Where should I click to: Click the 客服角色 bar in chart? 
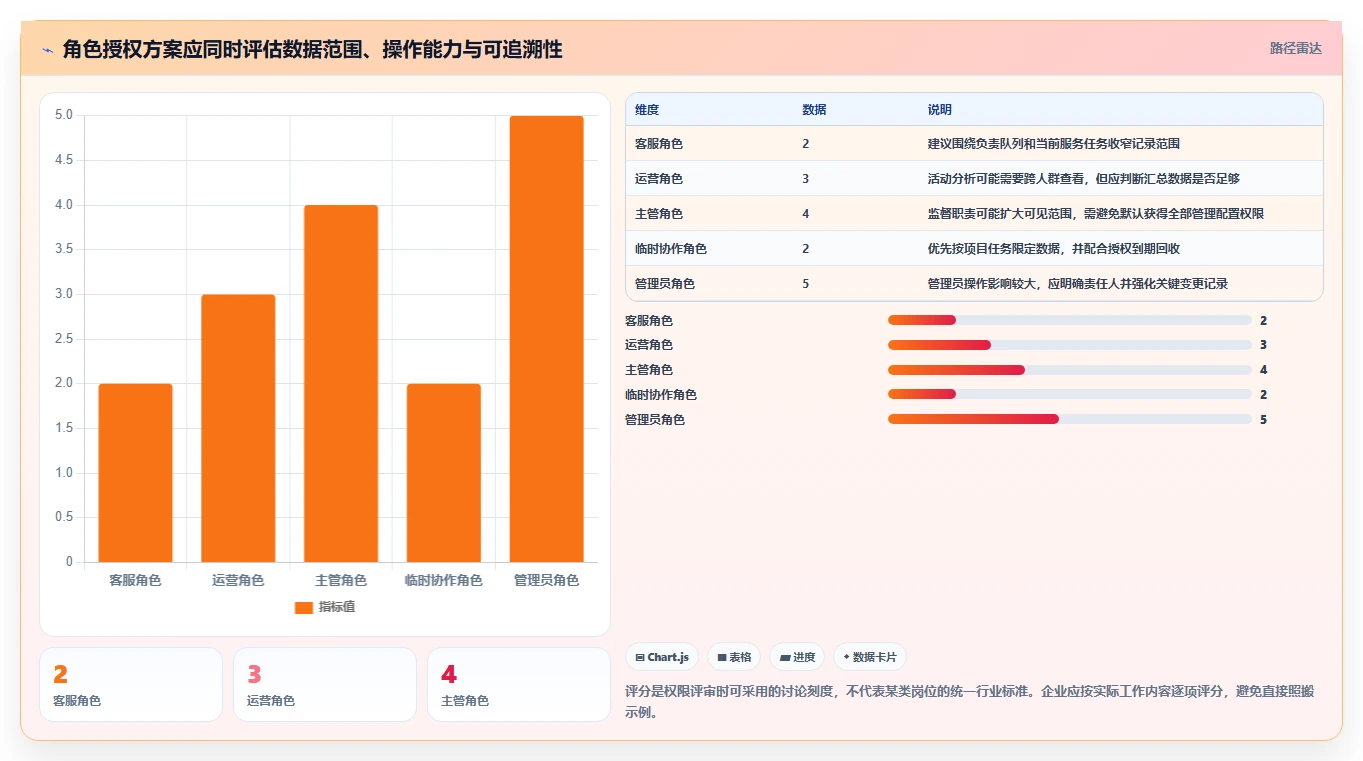(x=135, y=473)
